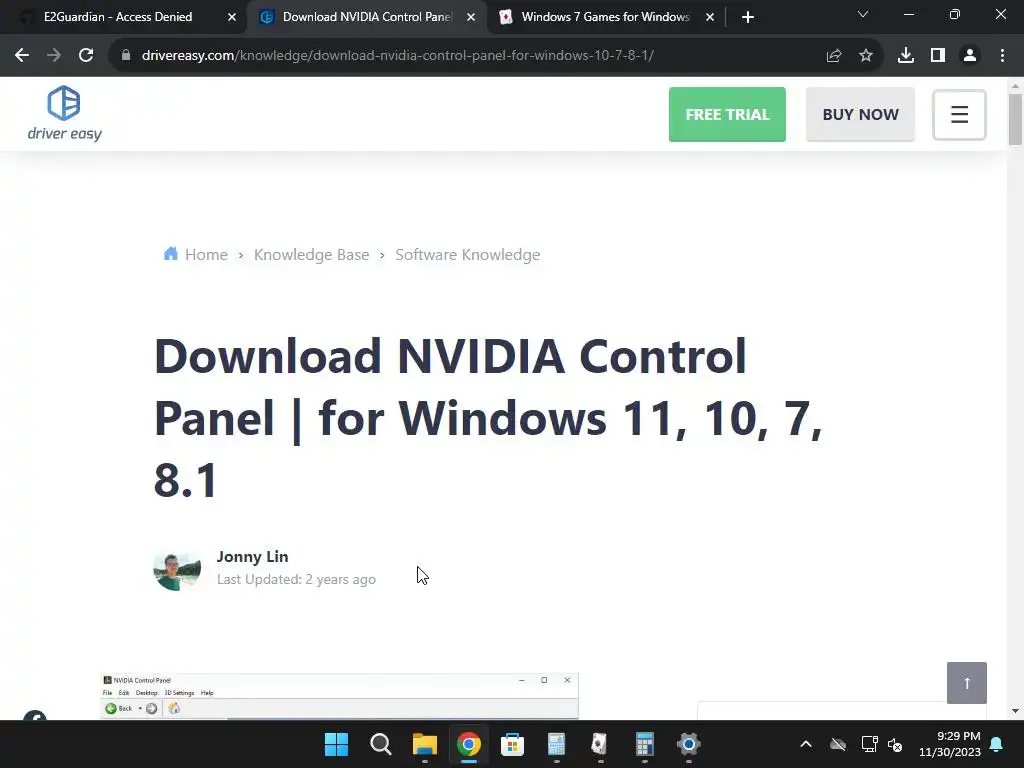Close the Download NVIDIA Control Panel tab
Viewport: 1024px width, 768px height.
pyautogui.click(x=471, y=17)
